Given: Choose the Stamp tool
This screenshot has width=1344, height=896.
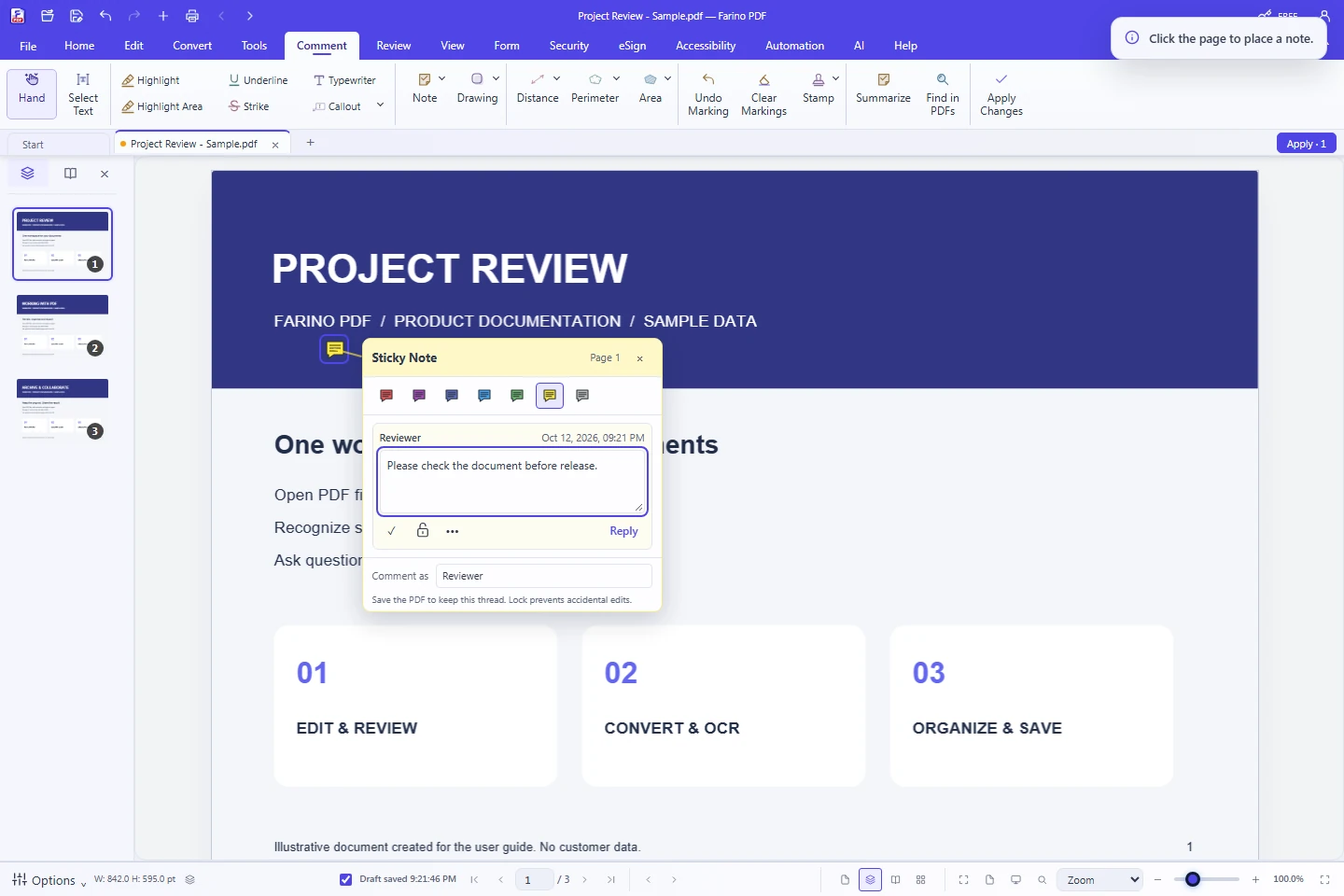Looking at the screenshot, I should coord(819,90).
